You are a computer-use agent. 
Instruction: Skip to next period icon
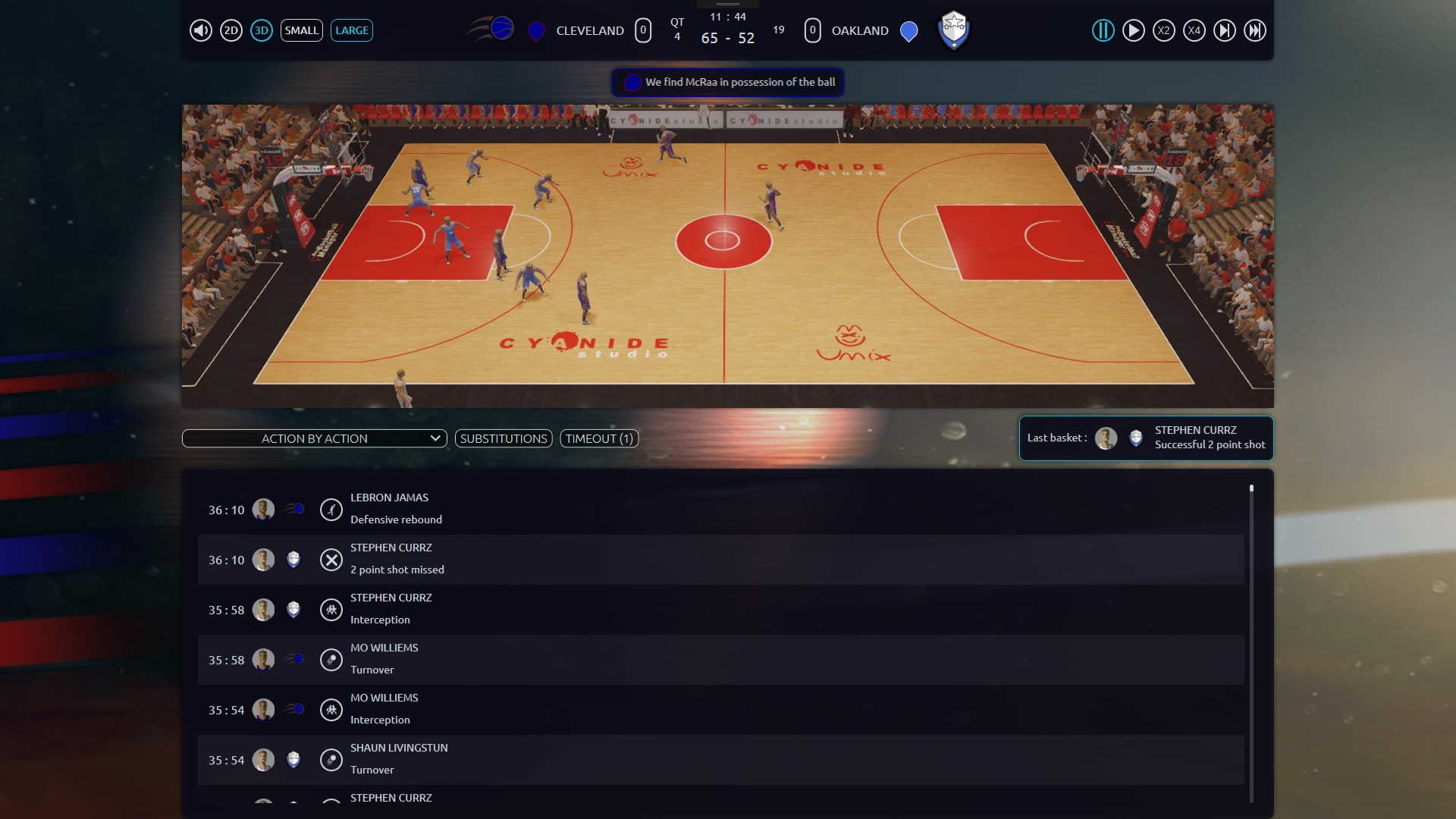(x=1224, y=30)
